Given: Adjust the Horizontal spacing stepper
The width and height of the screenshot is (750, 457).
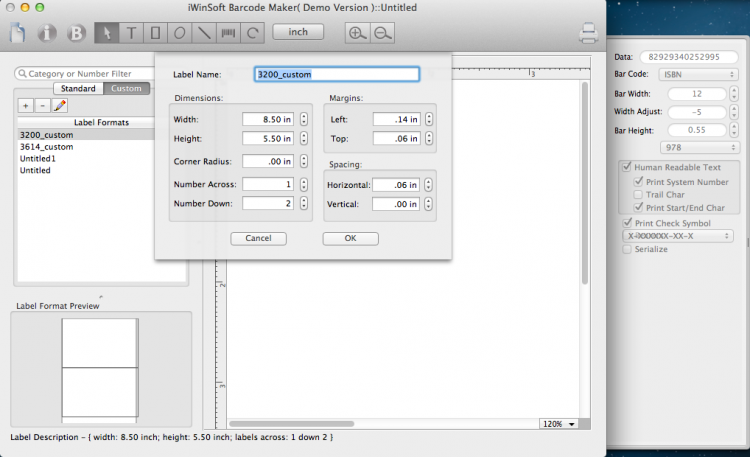Looking at the screenshot, I should click(428, 185).
